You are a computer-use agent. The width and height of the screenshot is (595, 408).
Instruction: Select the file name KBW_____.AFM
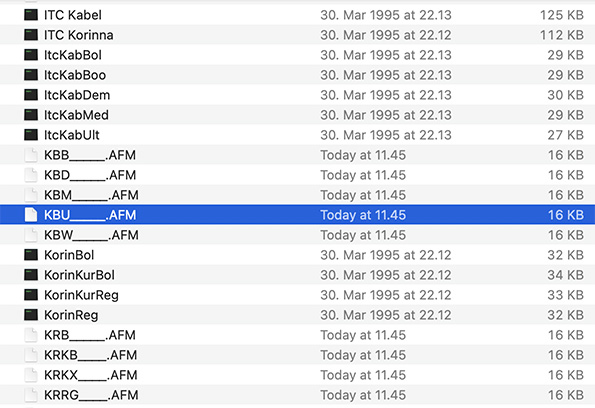point(91,235)
